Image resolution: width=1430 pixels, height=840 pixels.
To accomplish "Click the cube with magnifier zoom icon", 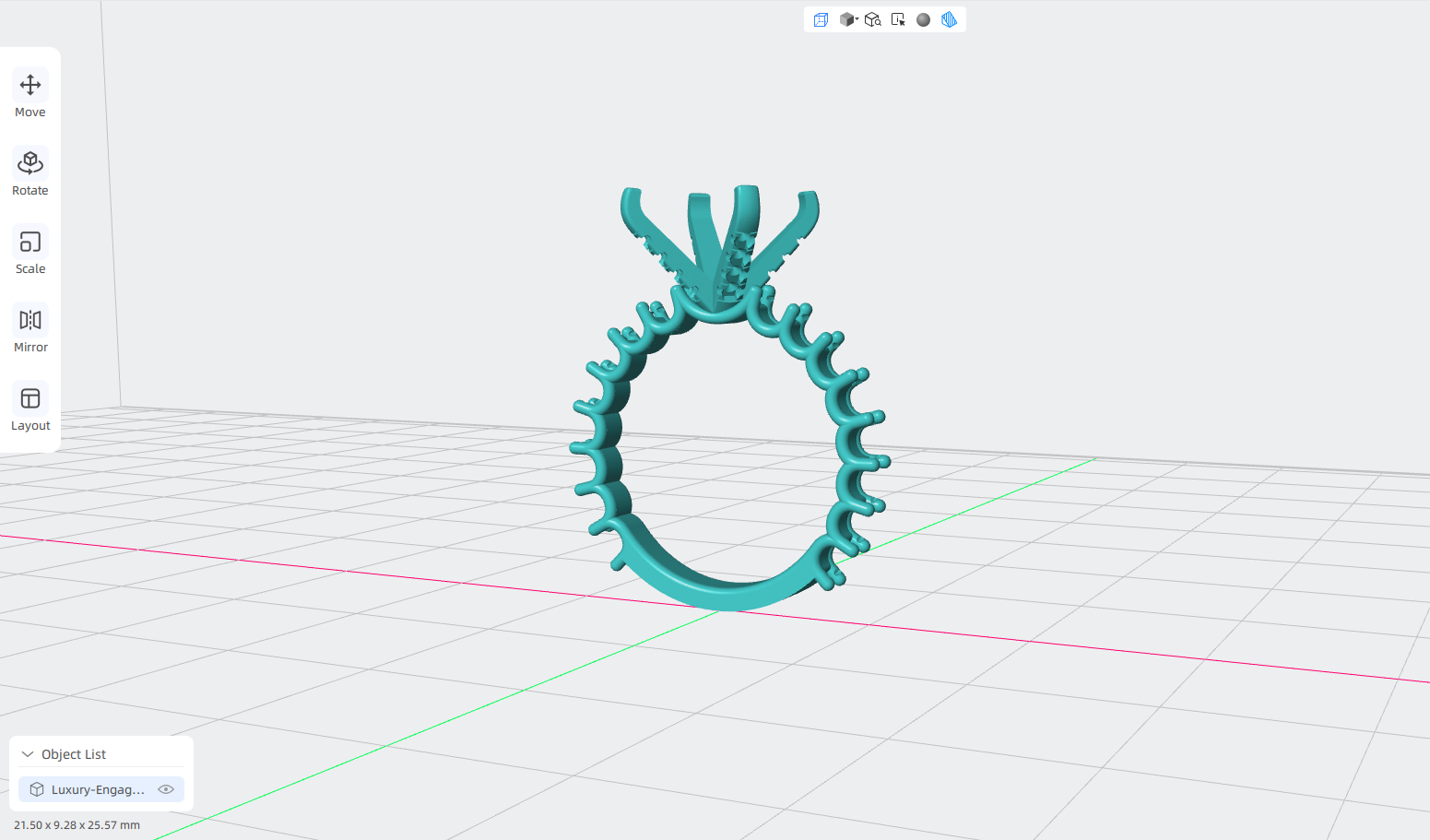I will coord(873,19).
